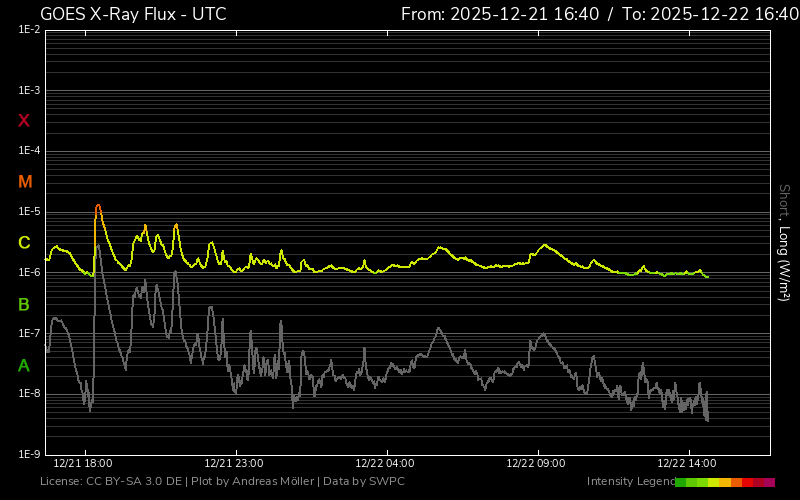Click the '12/22 09:00' time axis label

(x=536, y=464)
